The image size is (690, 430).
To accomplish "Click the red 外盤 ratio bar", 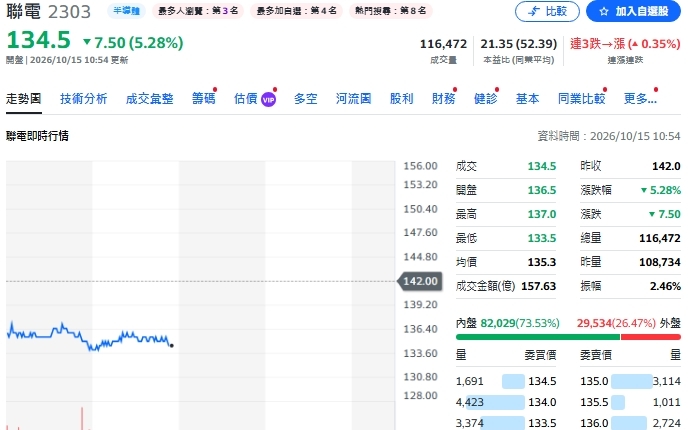I will pos(651,337).
